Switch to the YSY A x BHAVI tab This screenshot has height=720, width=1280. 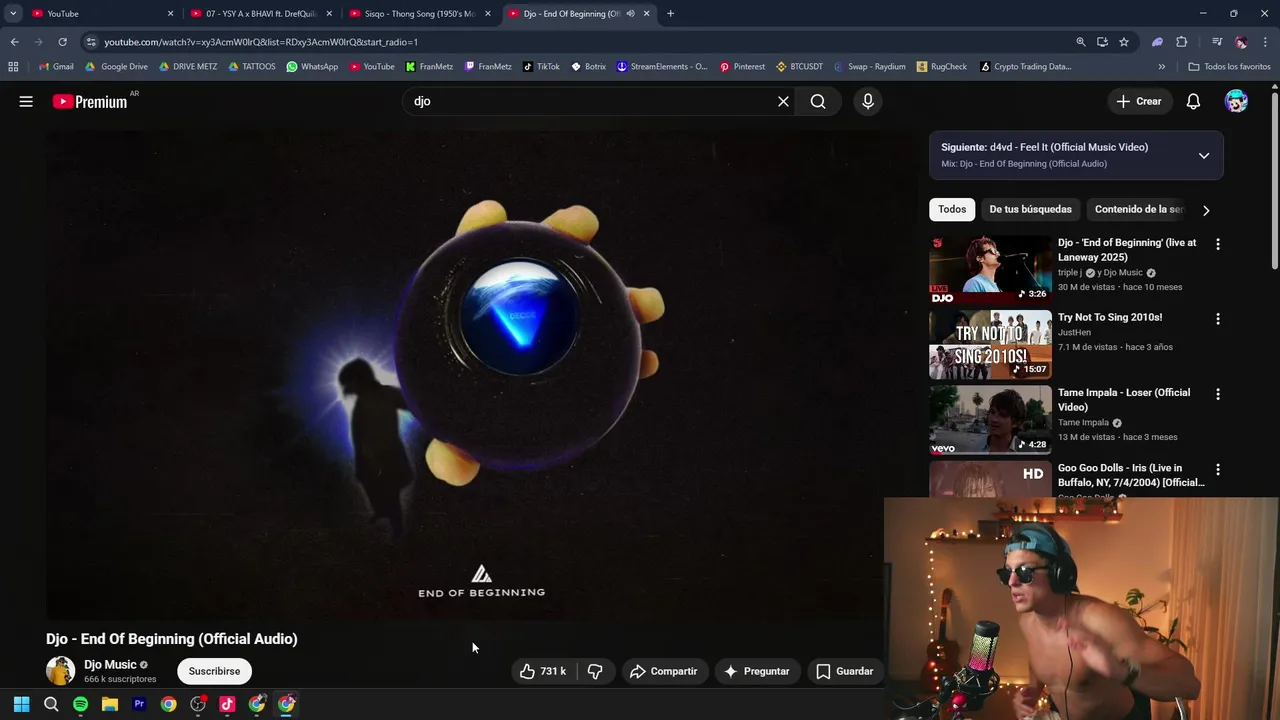pyautogui.click(x=262, y=13)
